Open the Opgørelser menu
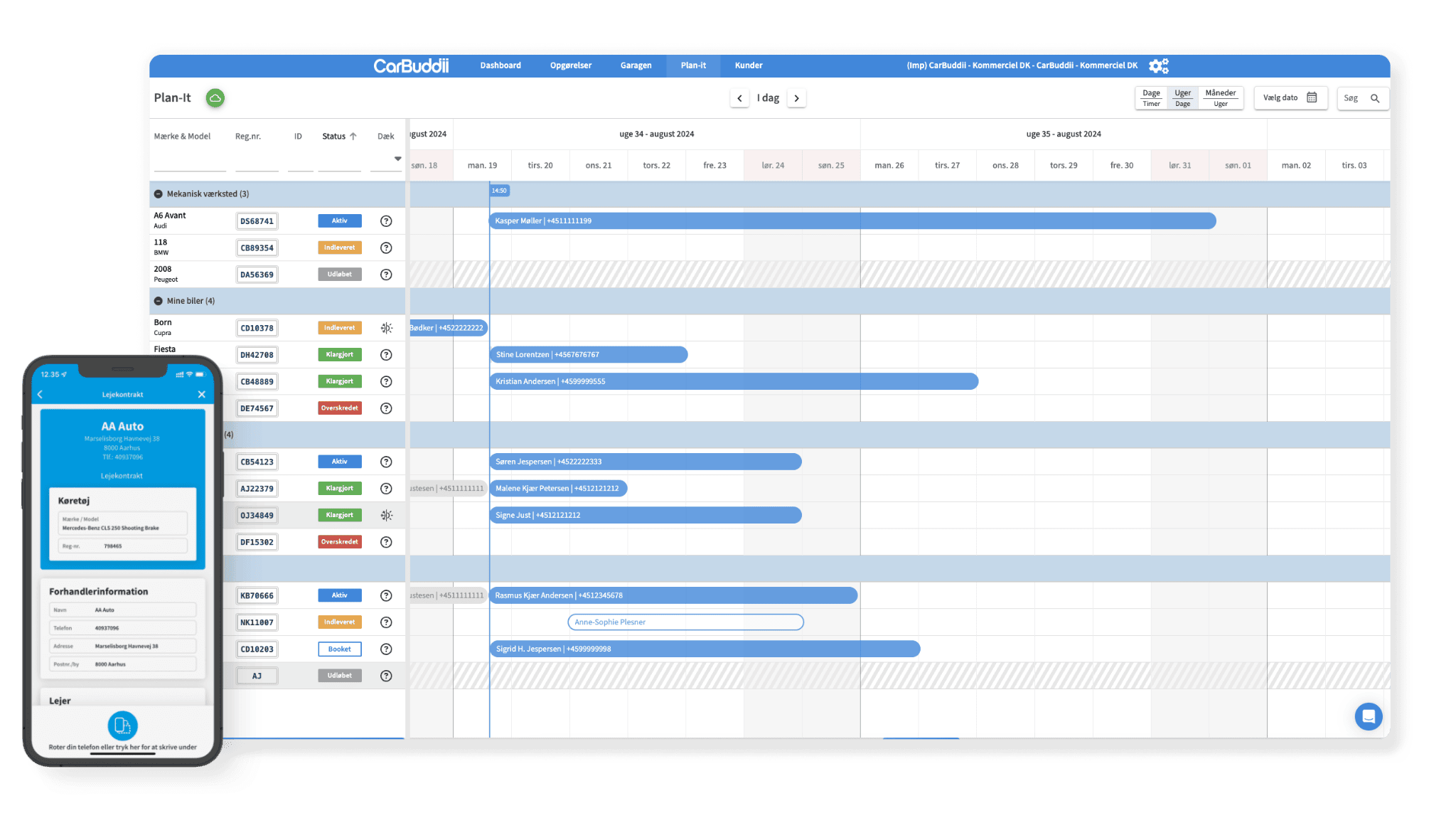This screenshot has width=1456, height=818. [x=570, y=65]
